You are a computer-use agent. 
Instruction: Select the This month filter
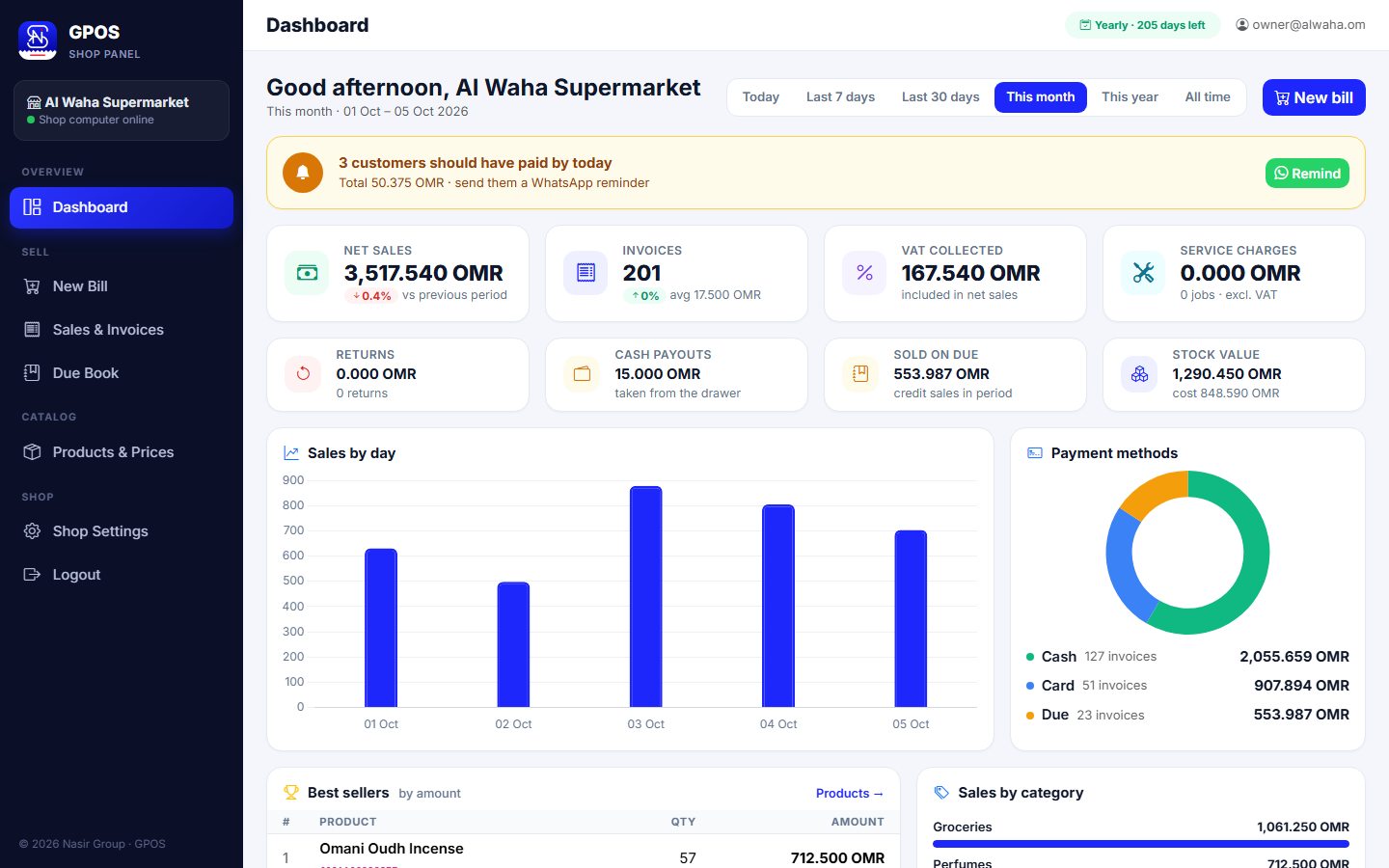point(1041,97)
